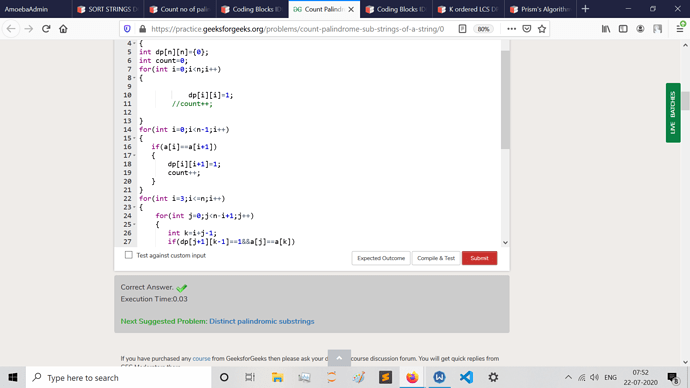Click the Compile & Test button

[436, 258]
